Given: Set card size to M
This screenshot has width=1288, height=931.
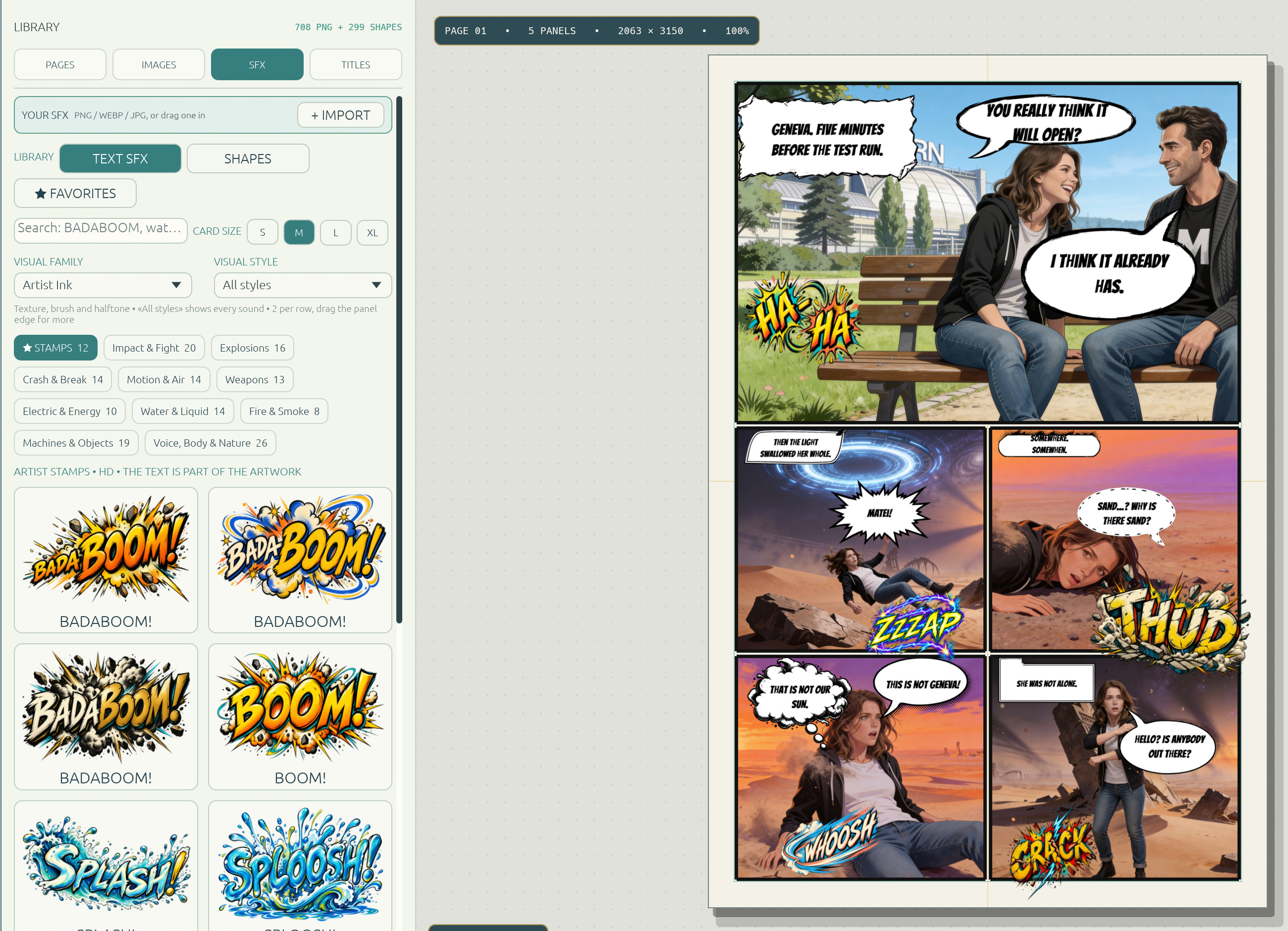Looking at the screenshot, I should tap(299, 232).
